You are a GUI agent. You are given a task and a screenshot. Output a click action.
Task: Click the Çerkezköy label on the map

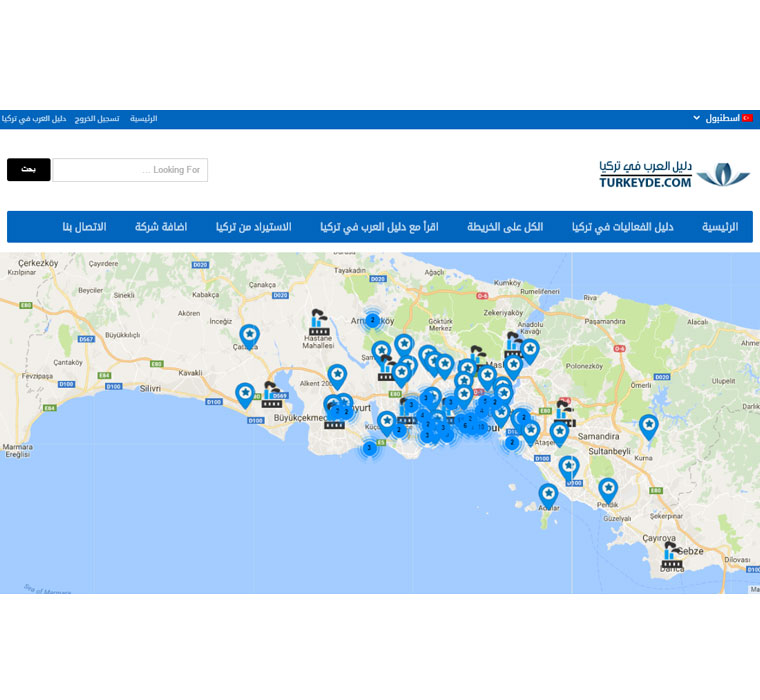[38, 263]
